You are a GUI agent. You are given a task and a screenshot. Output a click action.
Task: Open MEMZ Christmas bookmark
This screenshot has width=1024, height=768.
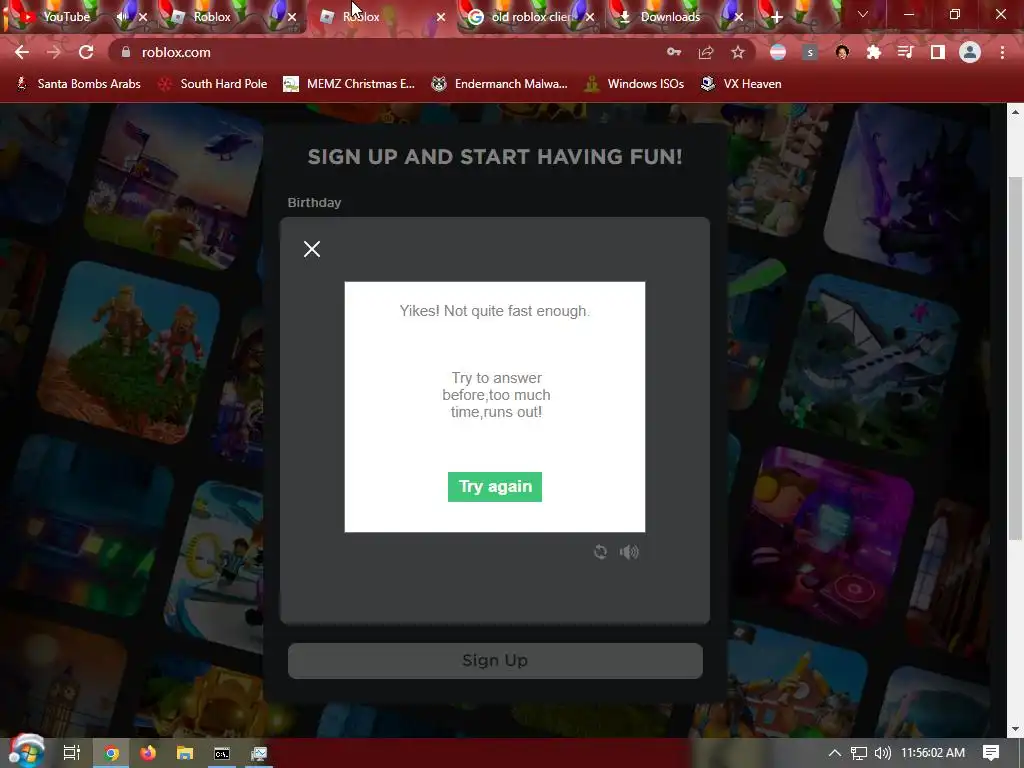point(349,84)
